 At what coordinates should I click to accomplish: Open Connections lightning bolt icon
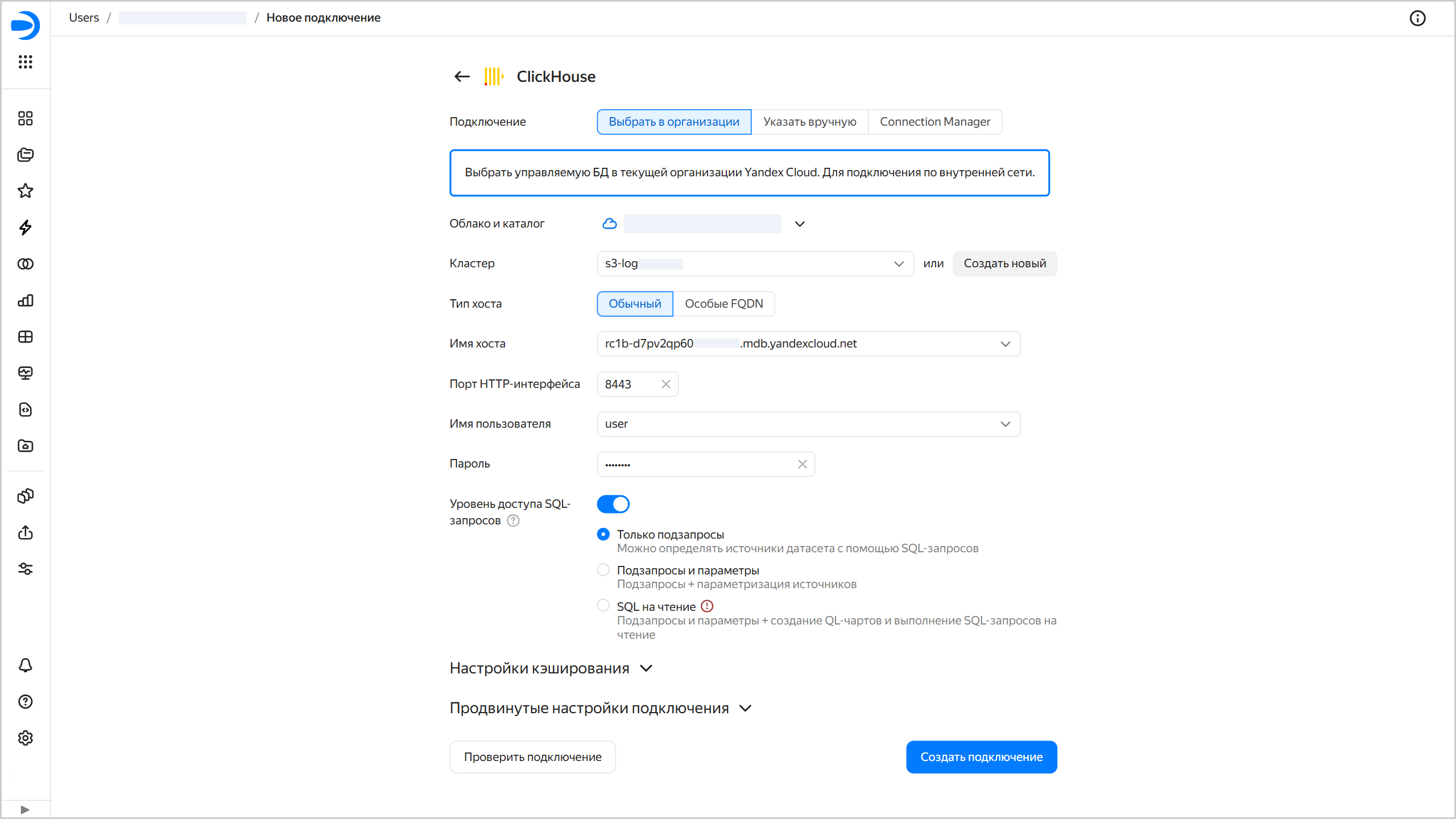tap(26, 227)
